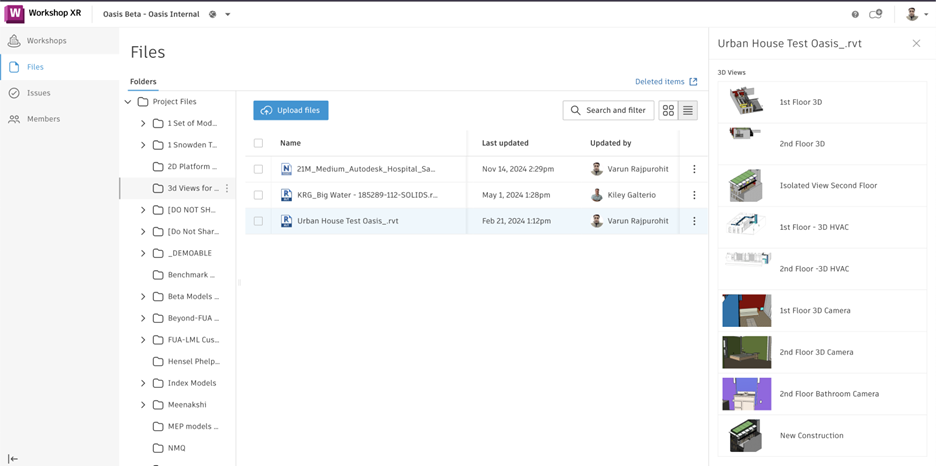Image resolution: width=936 pixels, height=466 pixels.
Task: Switch to grid view
Action: coord(669,110)
